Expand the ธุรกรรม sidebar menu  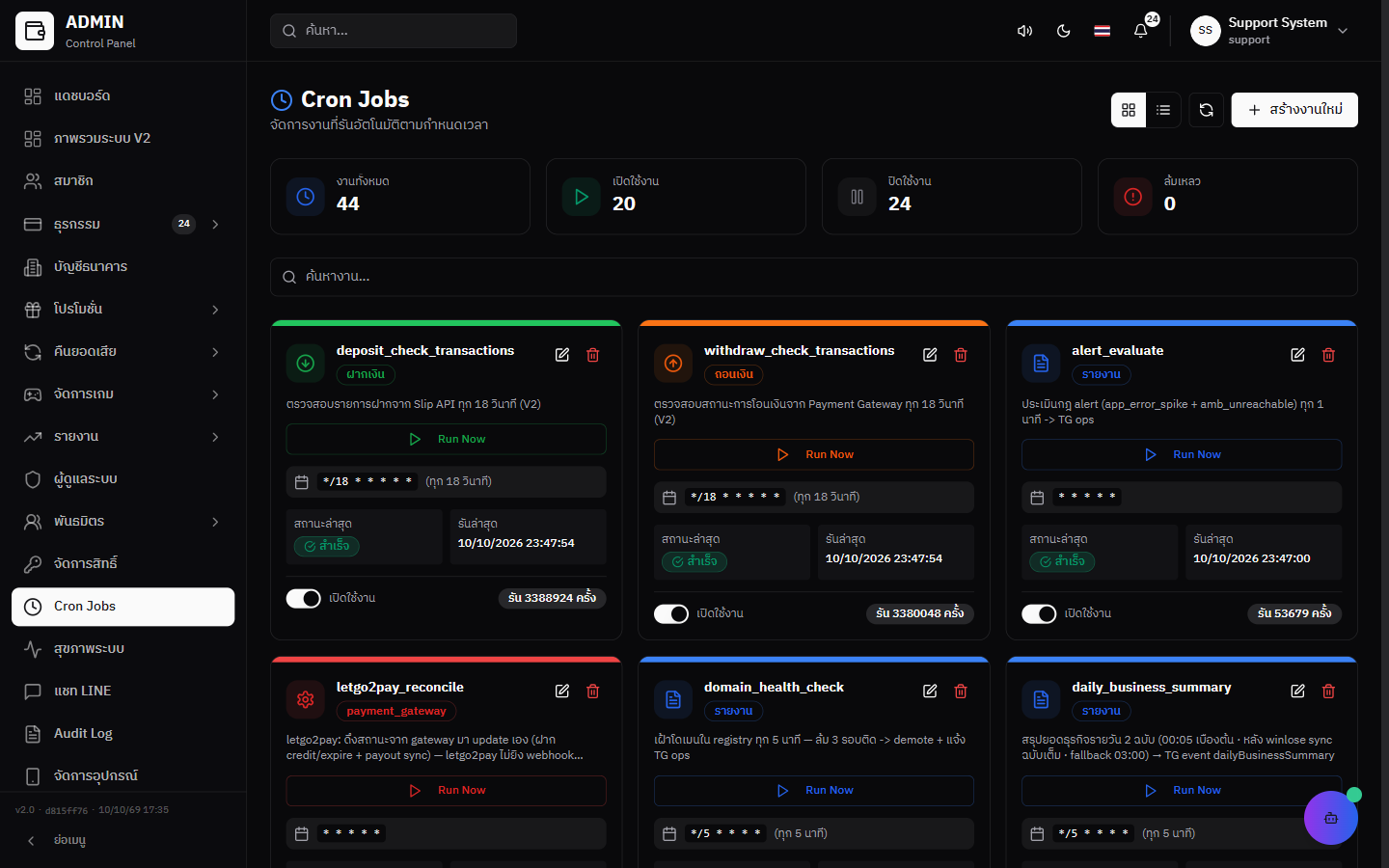pos(123,224)
